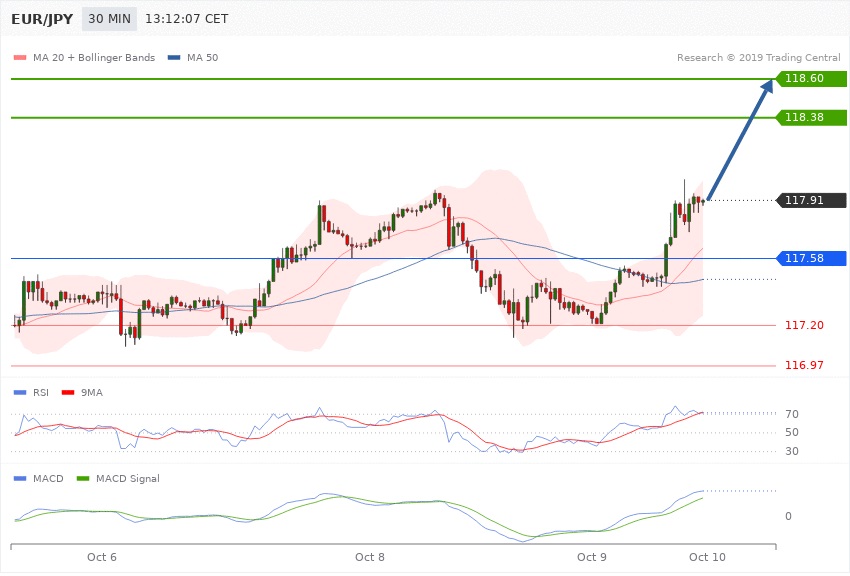Click the Oct 8 date marker
850x576 pixels.
pos(370,556)
